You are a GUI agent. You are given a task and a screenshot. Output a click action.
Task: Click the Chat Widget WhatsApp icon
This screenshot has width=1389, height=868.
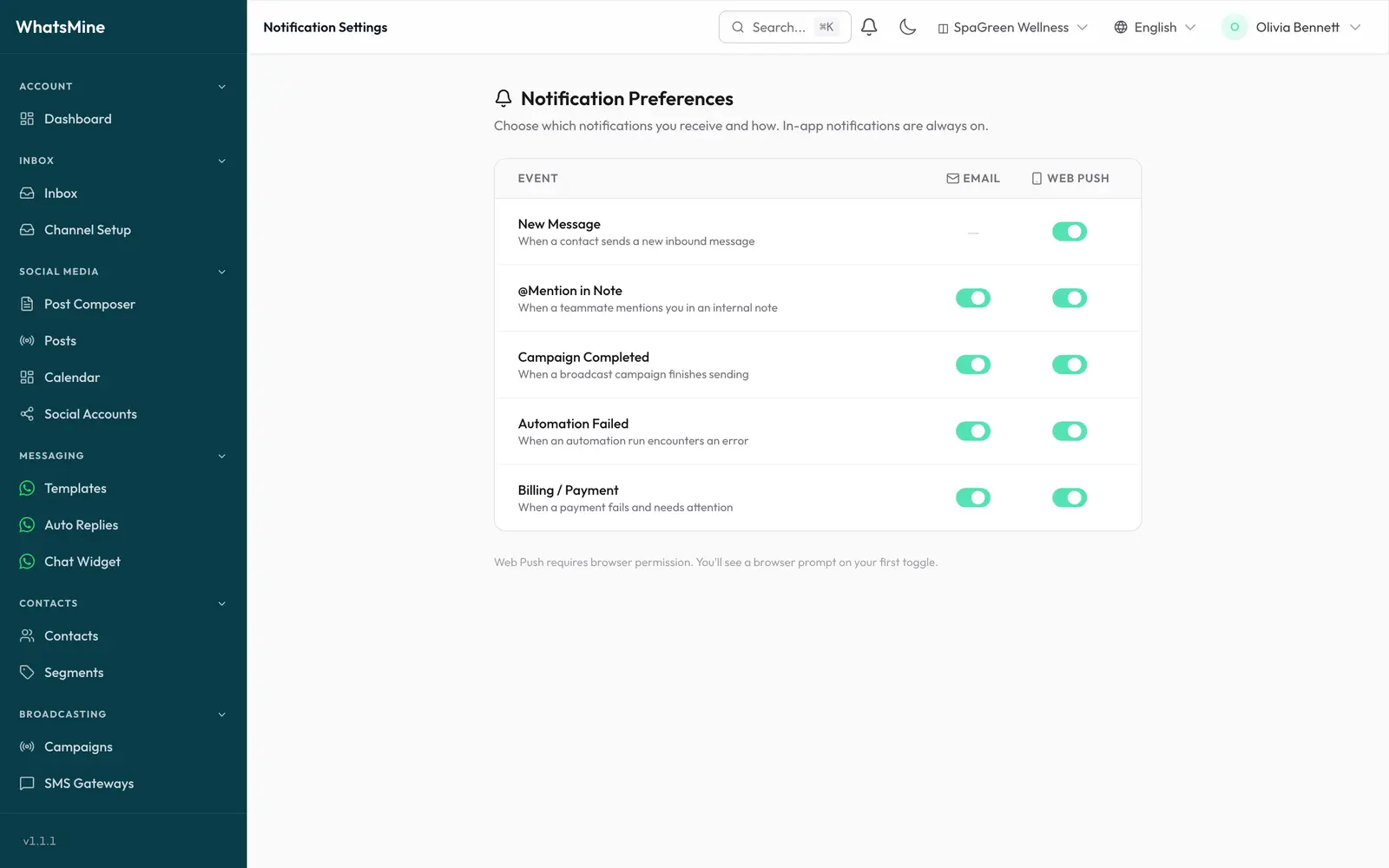click(x=27, y=562)
